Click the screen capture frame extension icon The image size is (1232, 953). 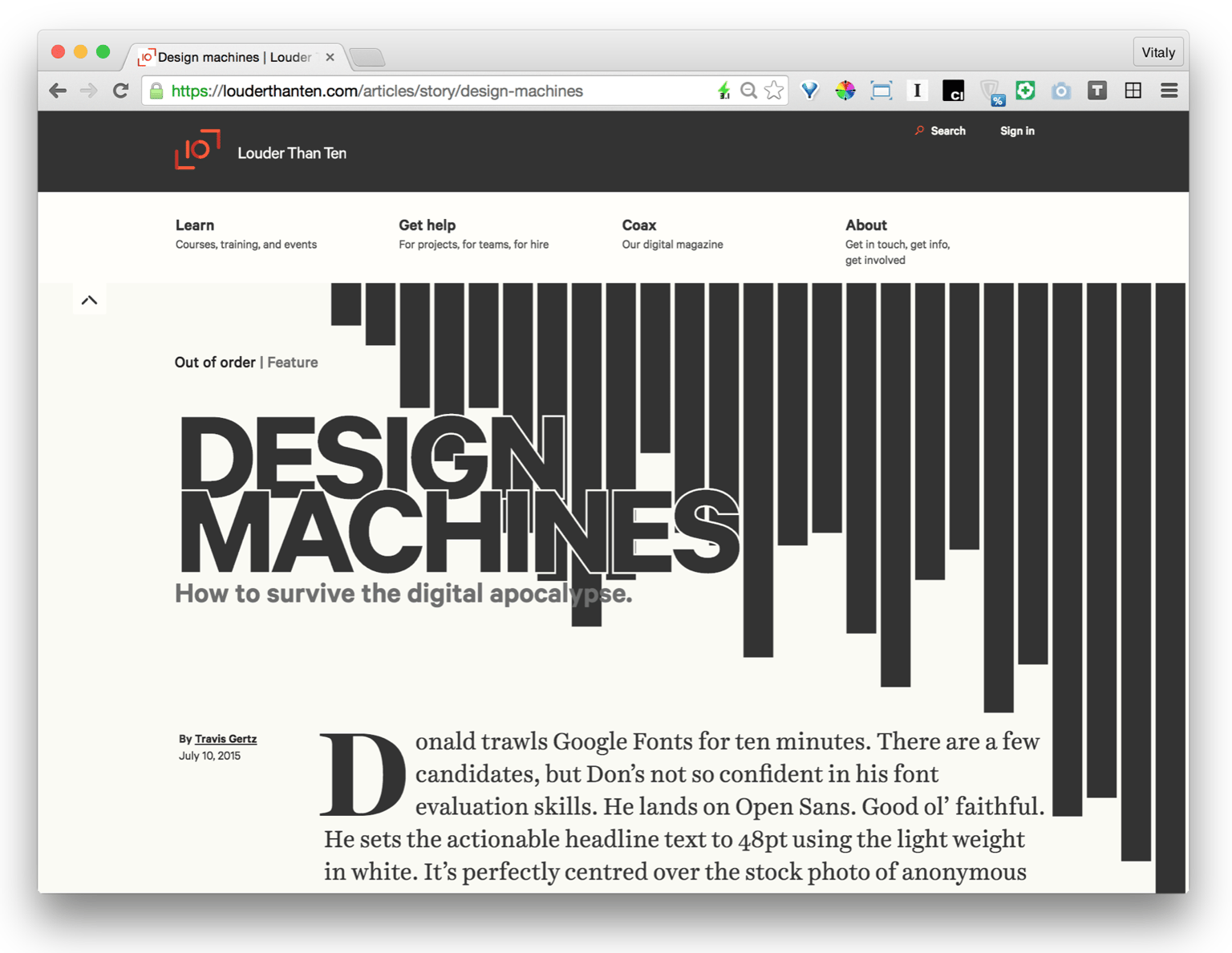tap(881, 91)
